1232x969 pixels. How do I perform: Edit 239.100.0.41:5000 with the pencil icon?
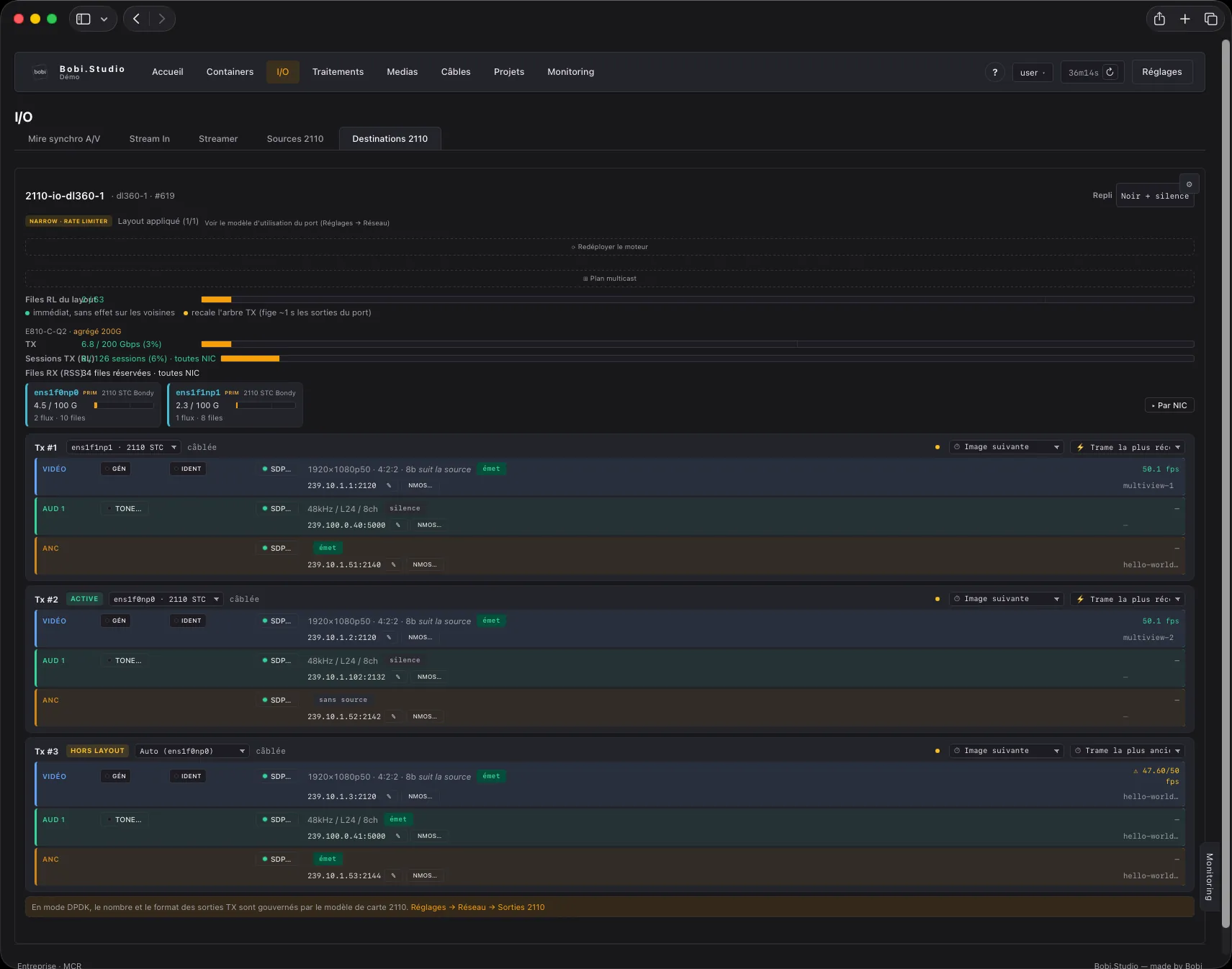[x=397, y=837]
